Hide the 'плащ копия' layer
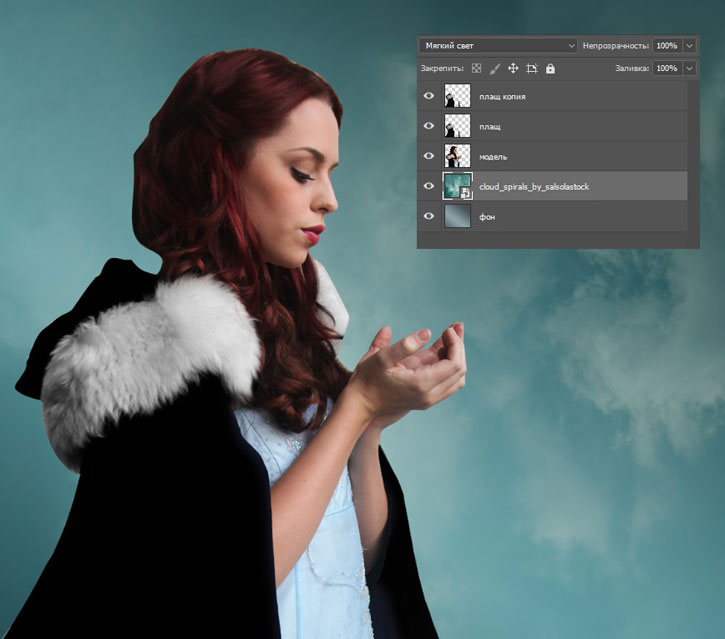 (x=429, y=96)
